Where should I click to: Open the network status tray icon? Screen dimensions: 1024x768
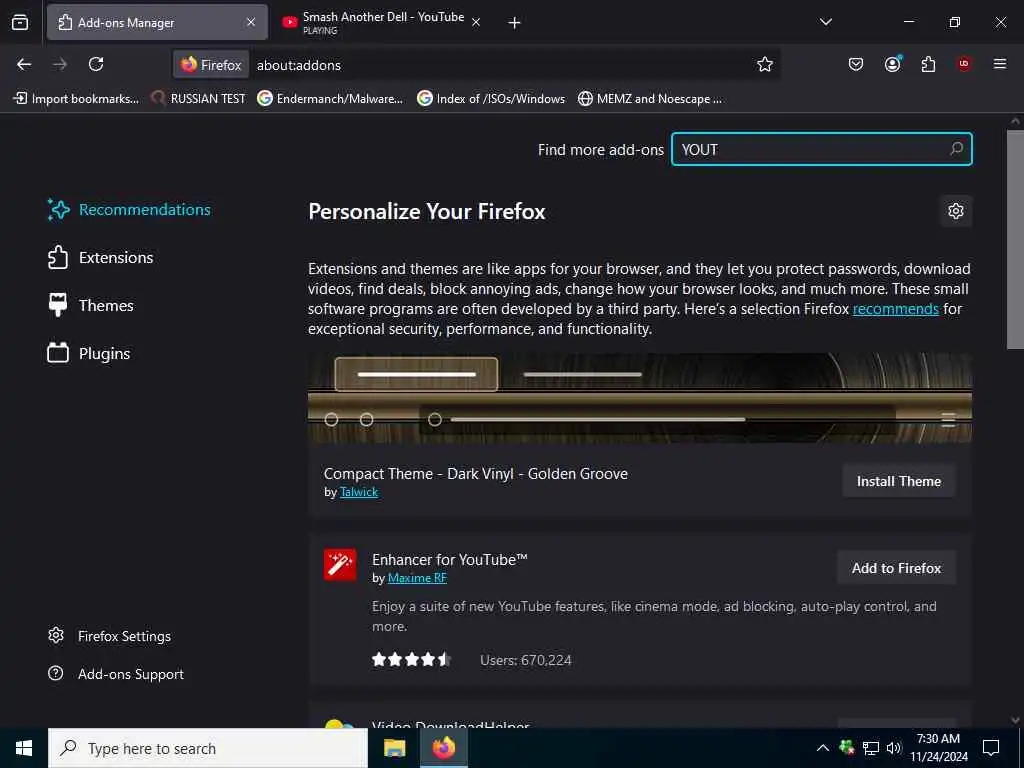[x=871, y=748]
